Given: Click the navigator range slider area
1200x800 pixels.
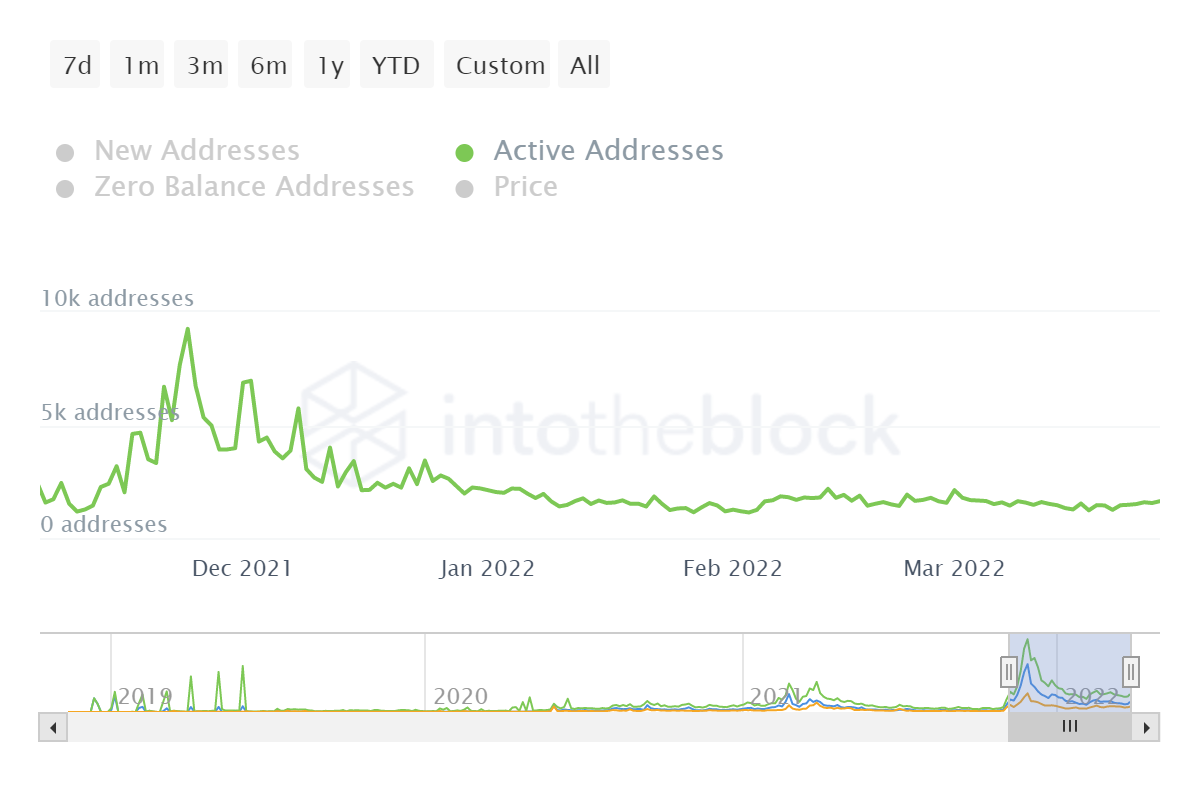Looking at the screenshot, I should pos(1069,670).
